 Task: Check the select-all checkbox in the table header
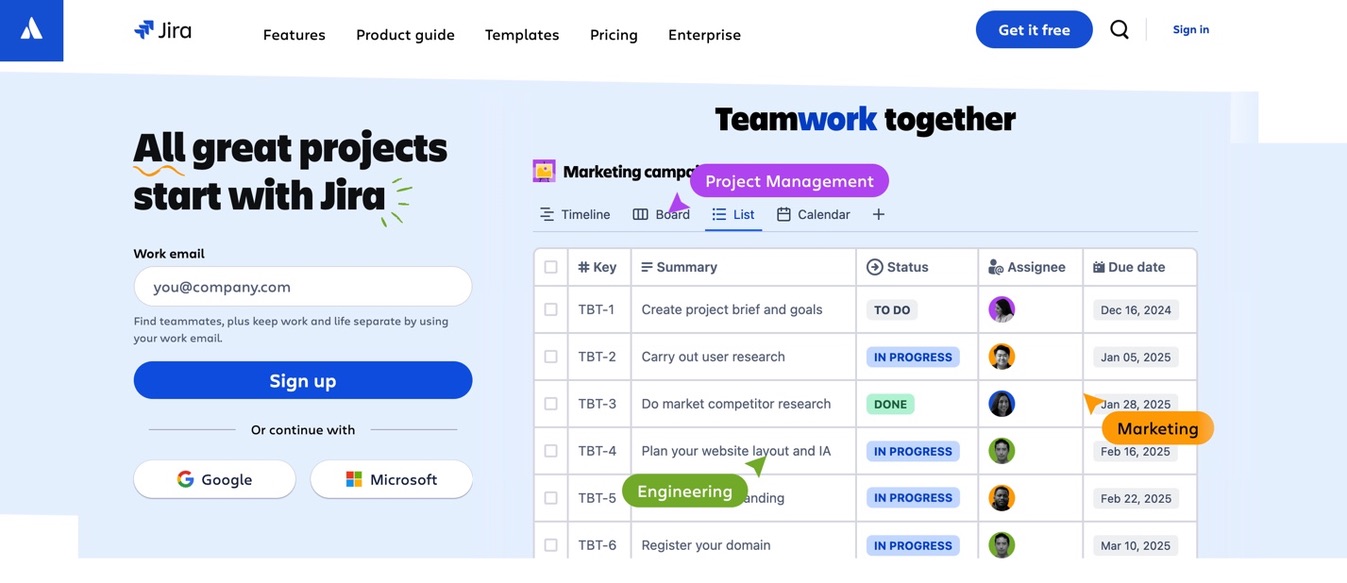(551, 267)
